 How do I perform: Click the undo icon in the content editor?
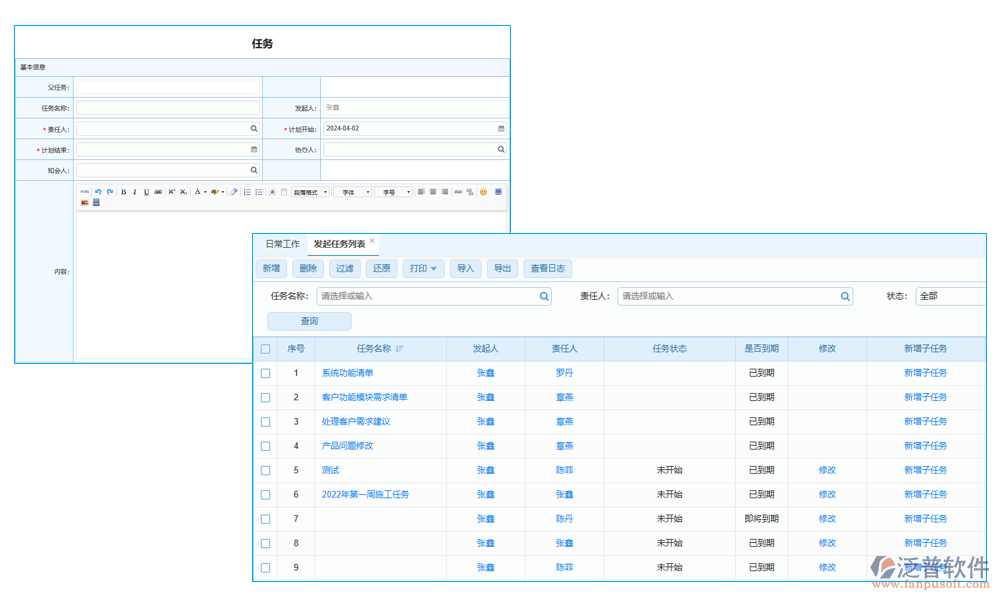tap(99, 191)
